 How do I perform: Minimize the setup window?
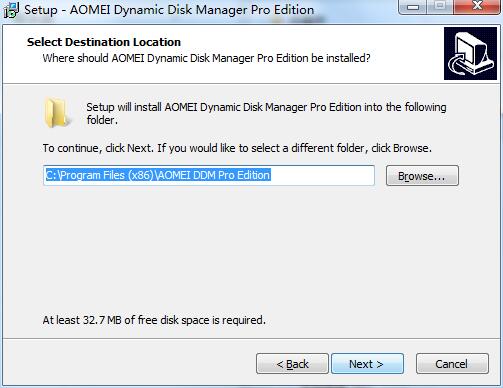click(x=413, y=7)
